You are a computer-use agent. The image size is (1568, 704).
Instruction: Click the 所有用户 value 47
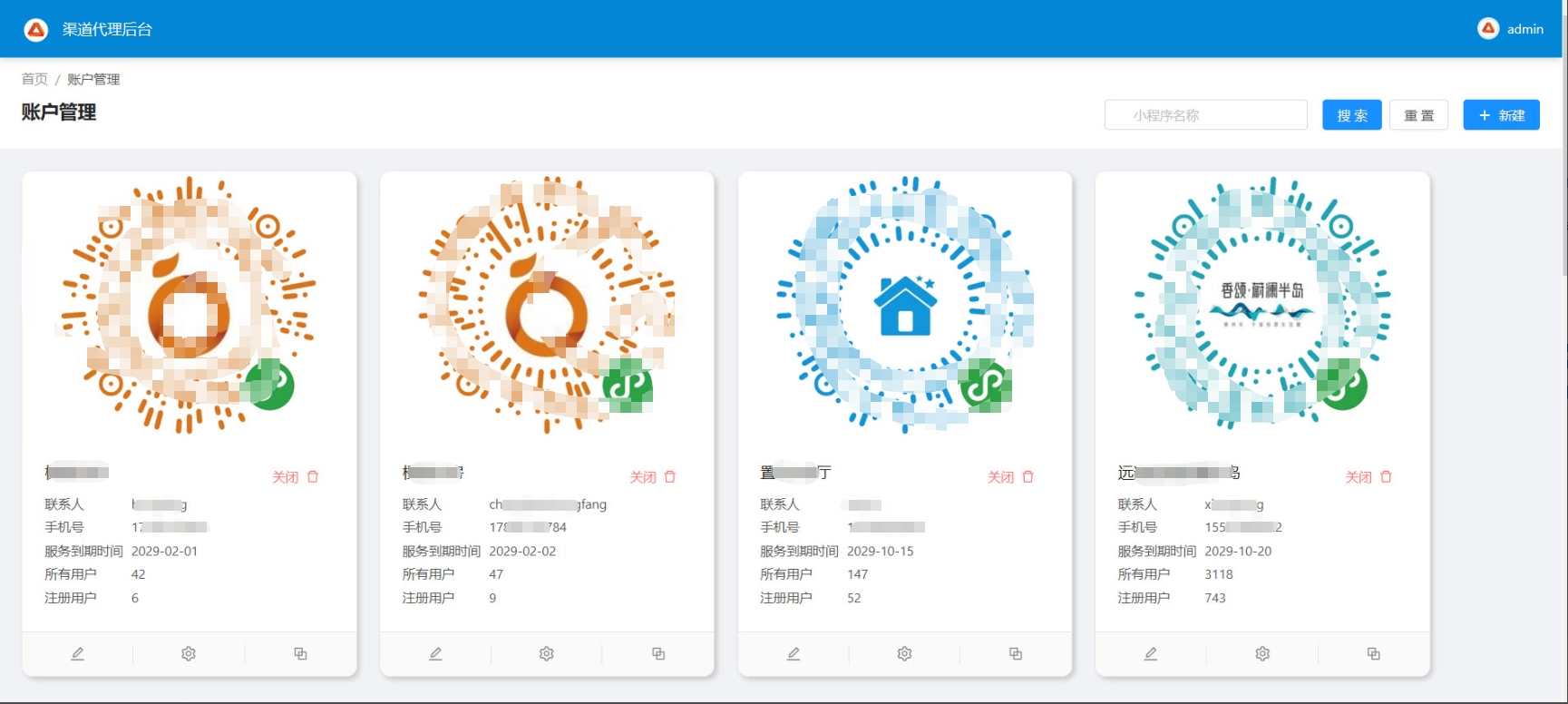[496, 574]
